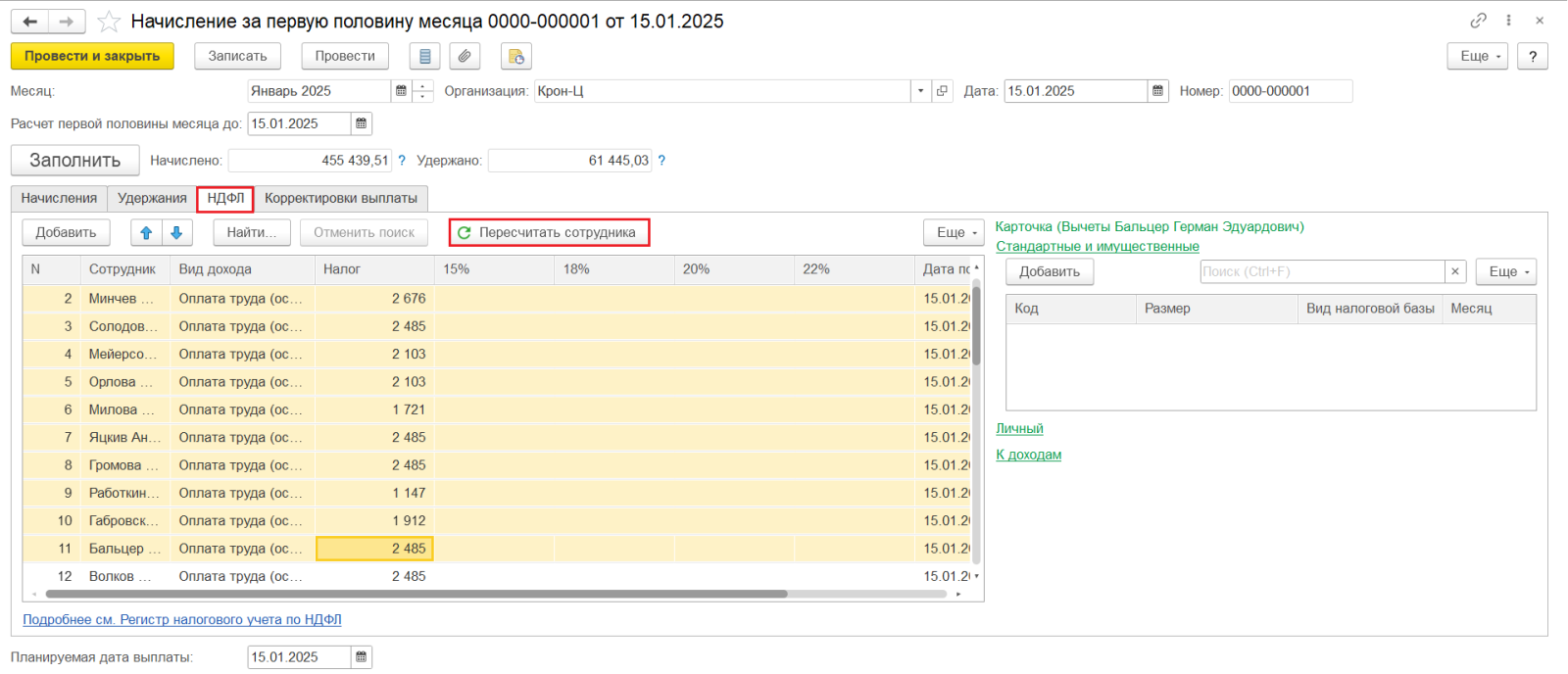
Task: Click the back navigation arrow
Action: click(x=29, y=22)
